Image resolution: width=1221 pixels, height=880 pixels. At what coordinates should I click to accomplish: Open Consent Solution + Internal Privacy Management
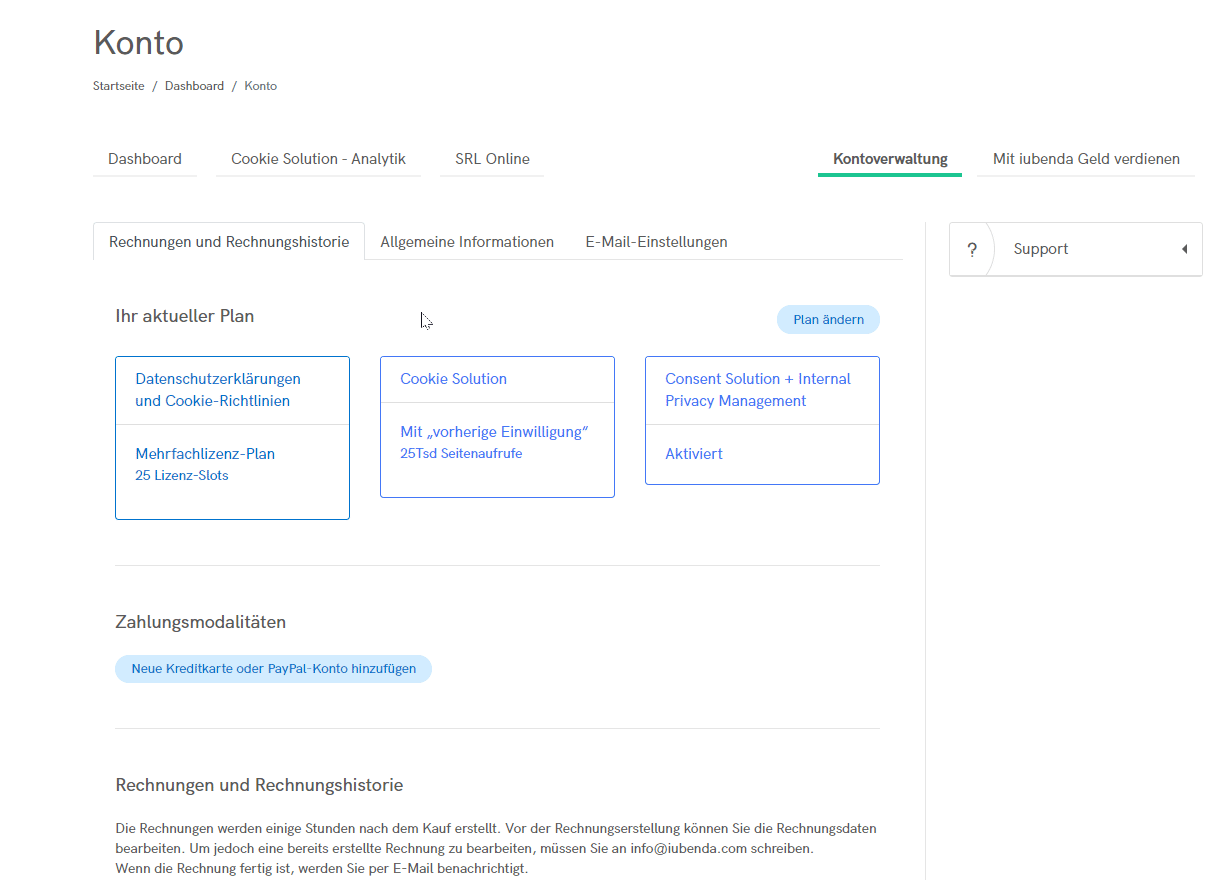pyautogui.click(x=757, y=390)
